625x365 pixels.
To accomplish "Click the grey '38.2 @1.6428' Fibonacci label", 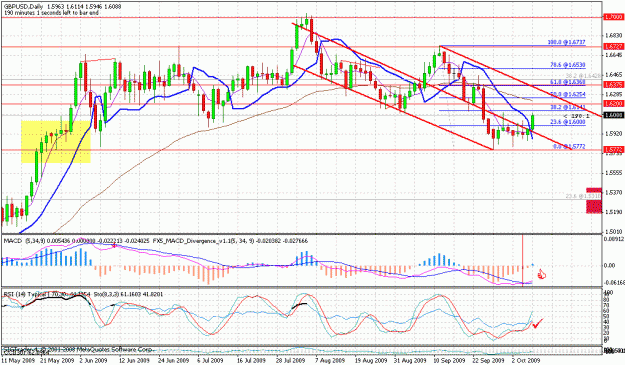I will click(x=582, y=75).
